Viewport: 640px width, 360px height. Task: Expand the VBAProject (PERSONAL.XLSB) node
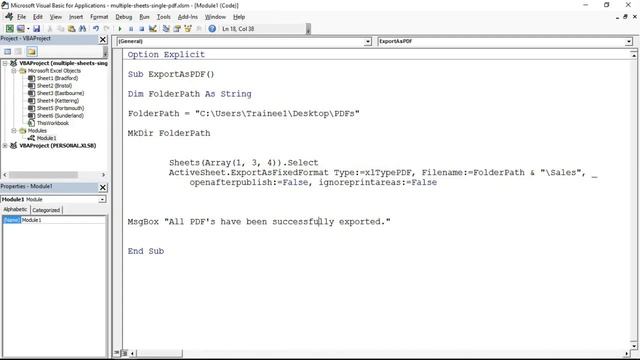pyautogui.click(x=5, y=145)
